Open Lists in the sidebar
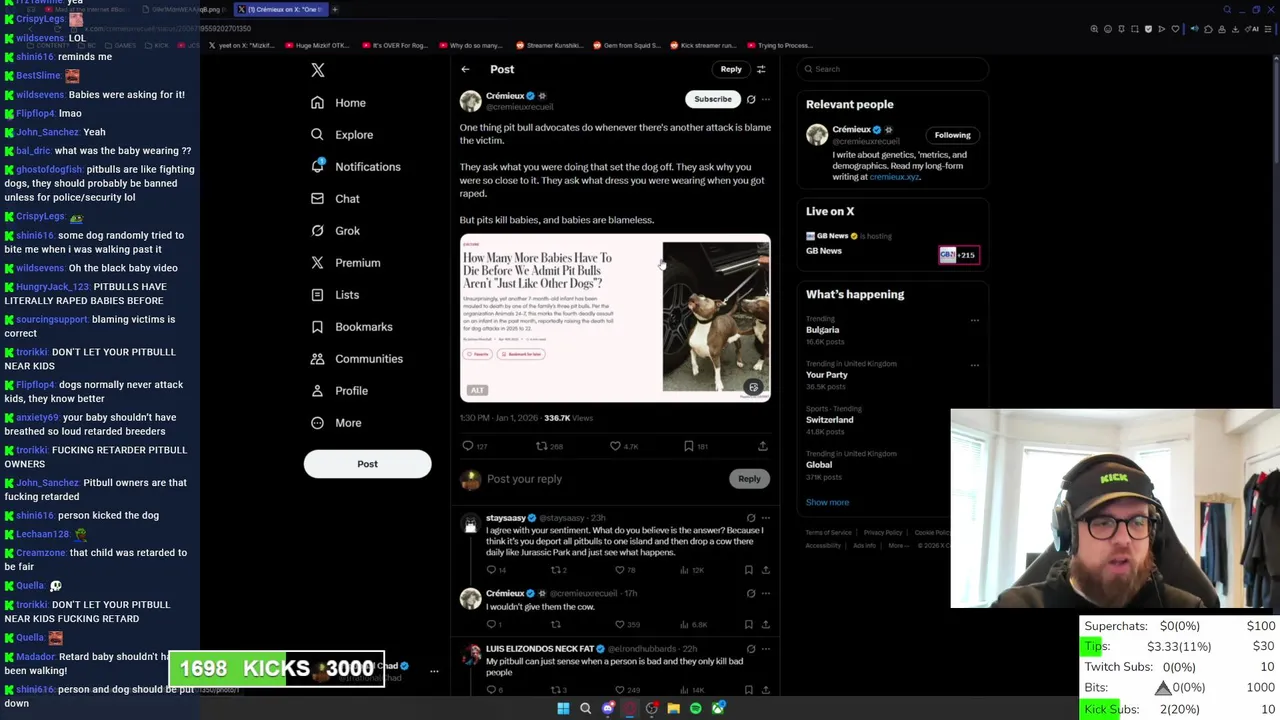This screenshot has width=1280, height=720. [334, 295]
